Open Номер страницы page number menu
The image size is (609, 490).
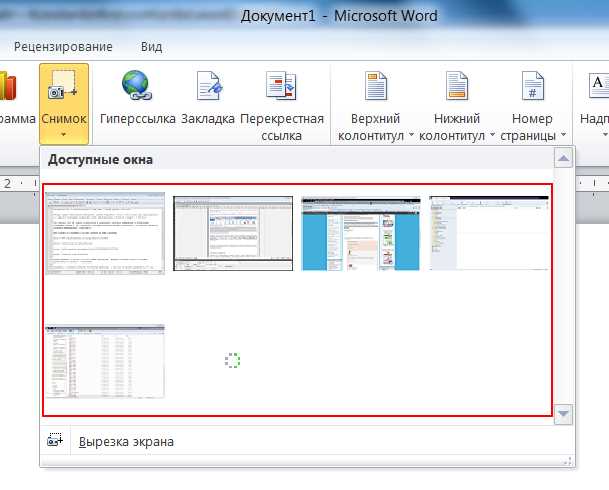pos(532,105)
